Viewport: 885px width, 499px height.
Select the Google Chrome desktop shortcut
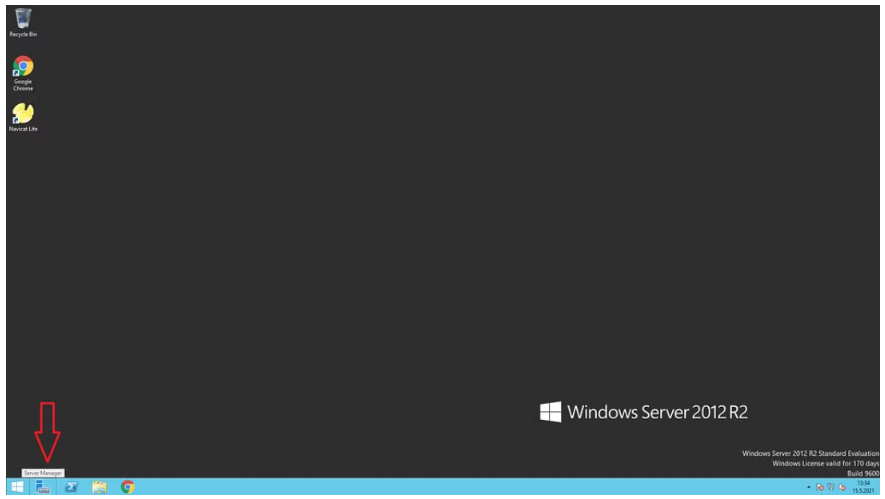point(23,73)
